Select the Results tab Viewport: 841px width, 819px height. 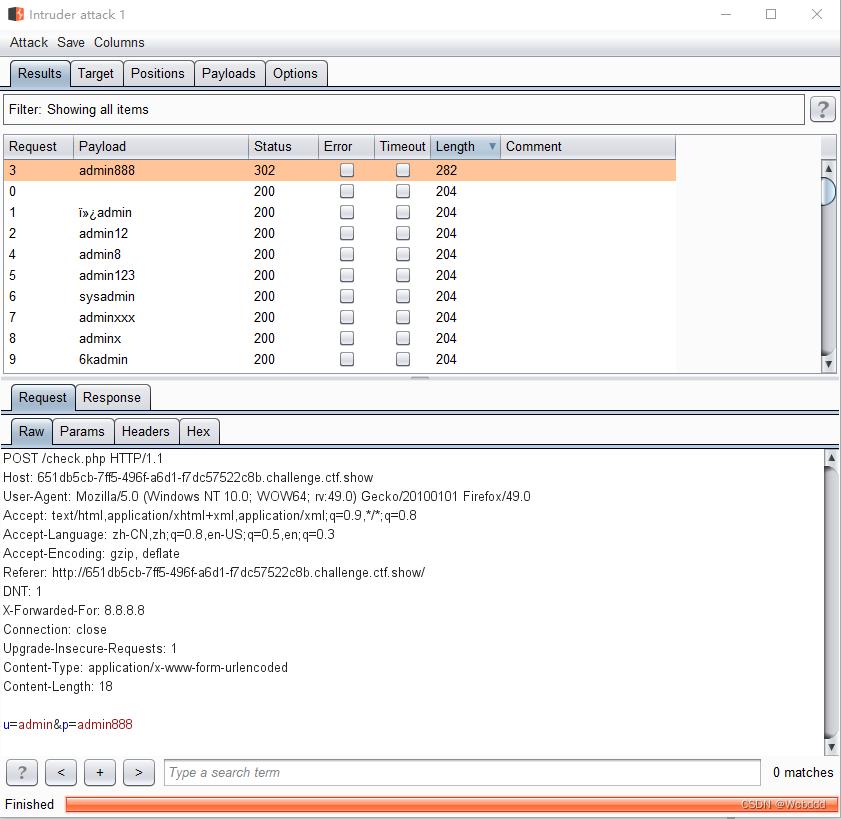pyautogui.click(x=40, y=73)
